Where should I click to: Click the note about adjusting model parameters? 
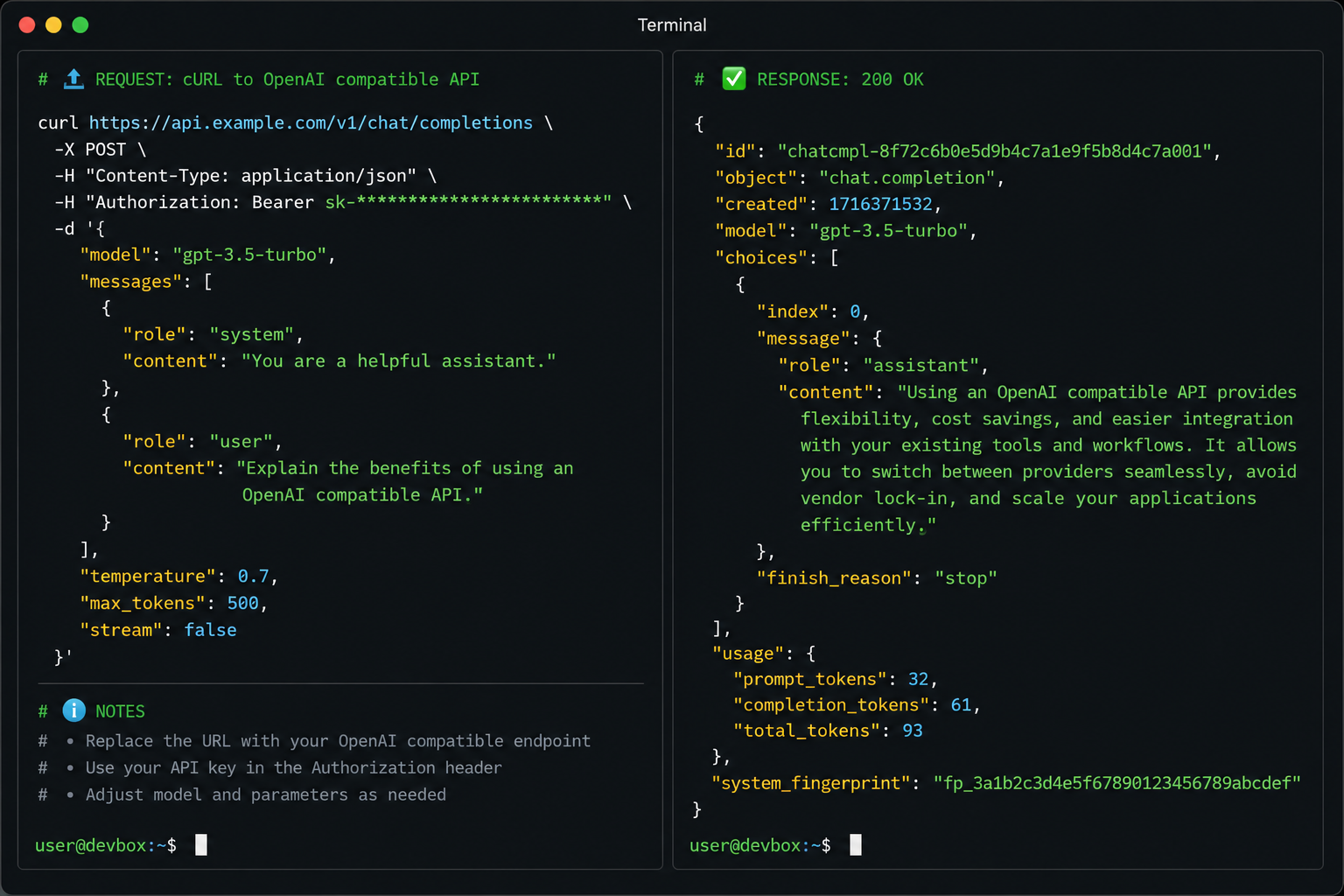tap(266, 794)
